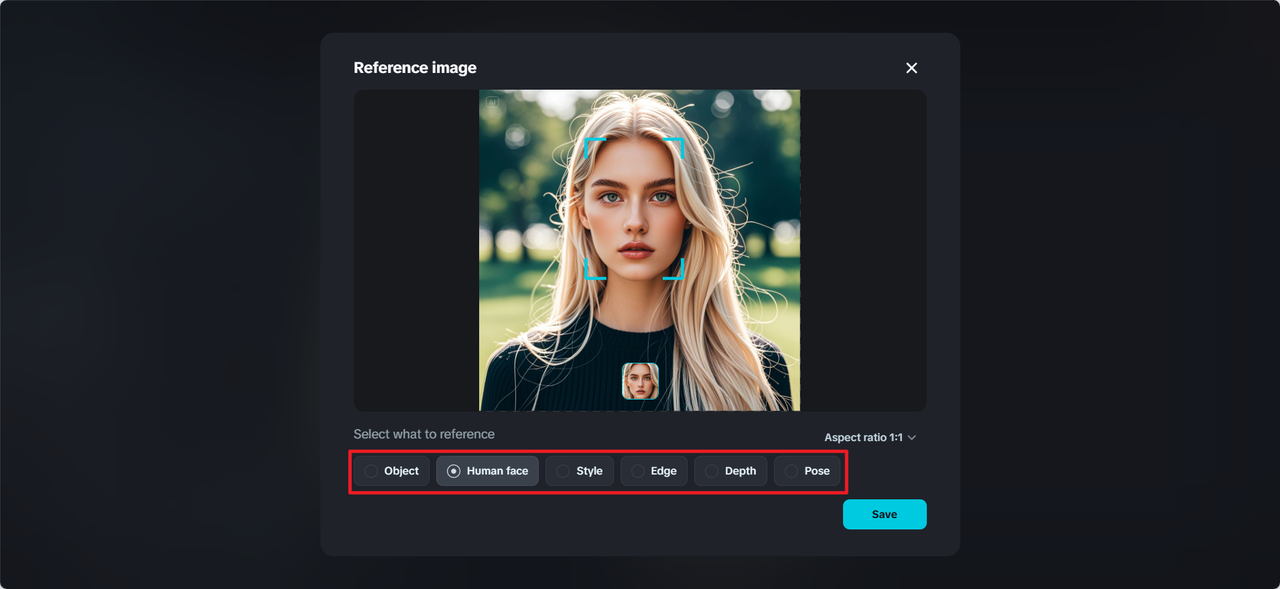This screenshot has width=1280, height=589.
Task: Click the 'Select what to reference' label
Action: [424, 434]
